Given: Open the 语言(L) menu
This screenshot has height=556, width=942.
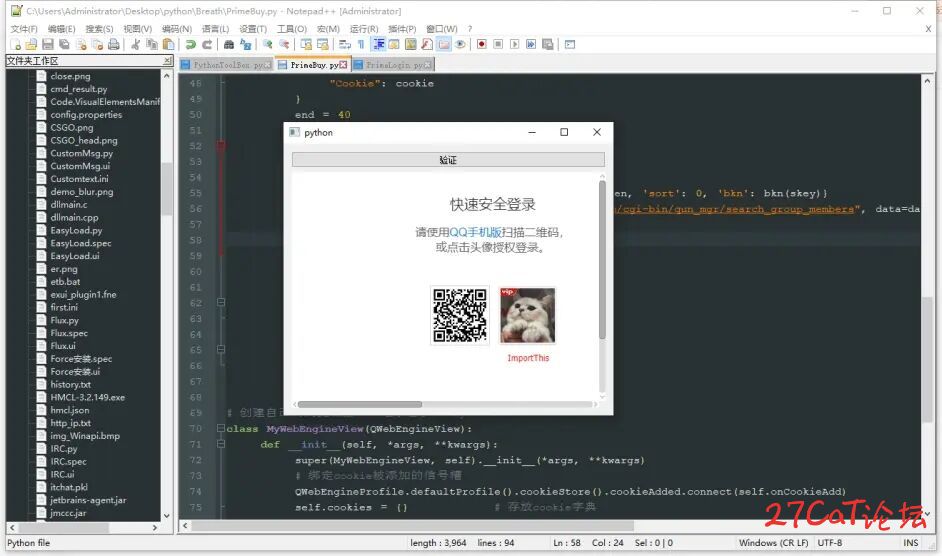Looking at the screenshot, I should [215, 29].
